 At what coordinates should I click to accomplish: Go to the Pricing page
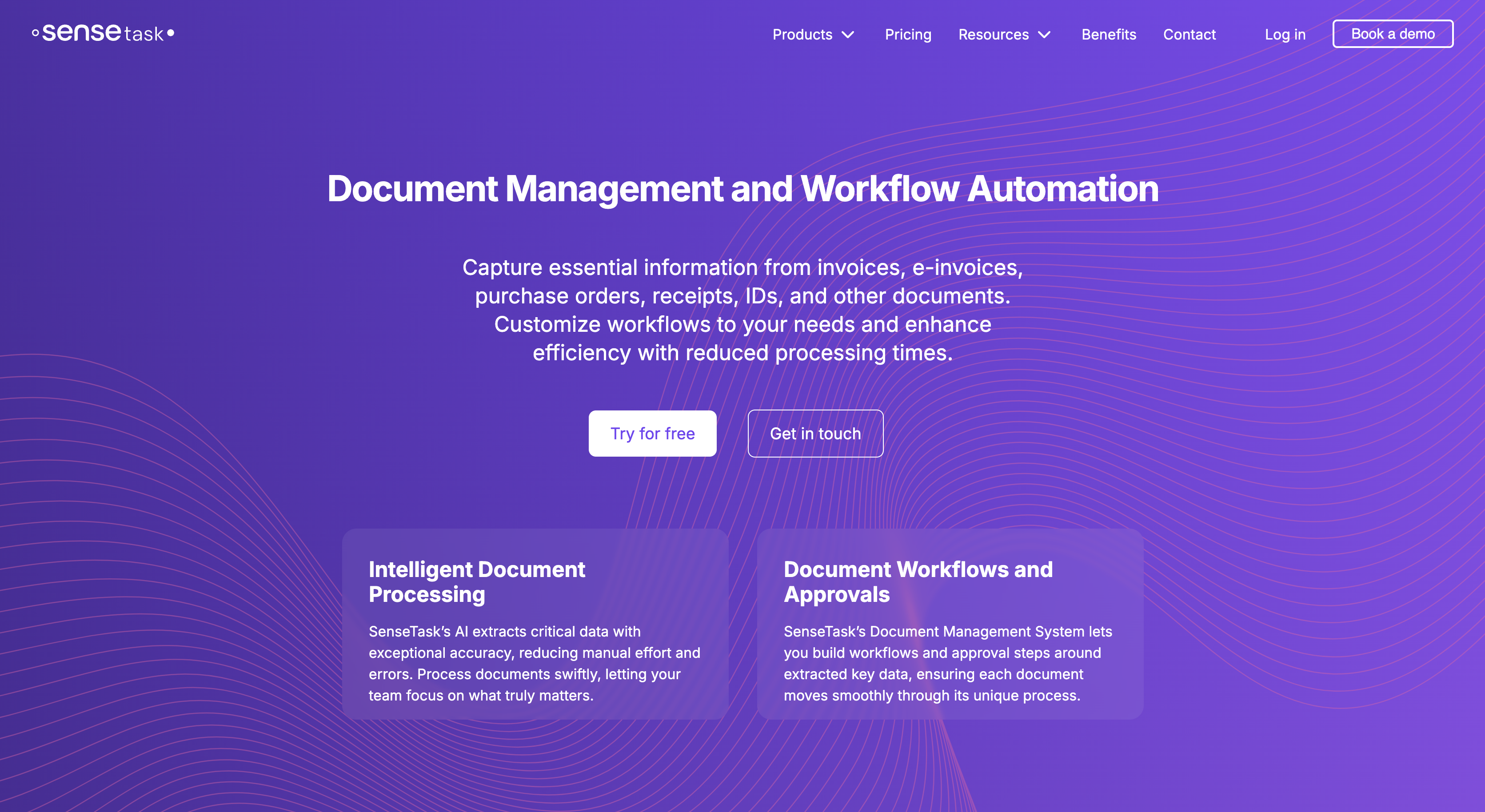pos(908,35)
